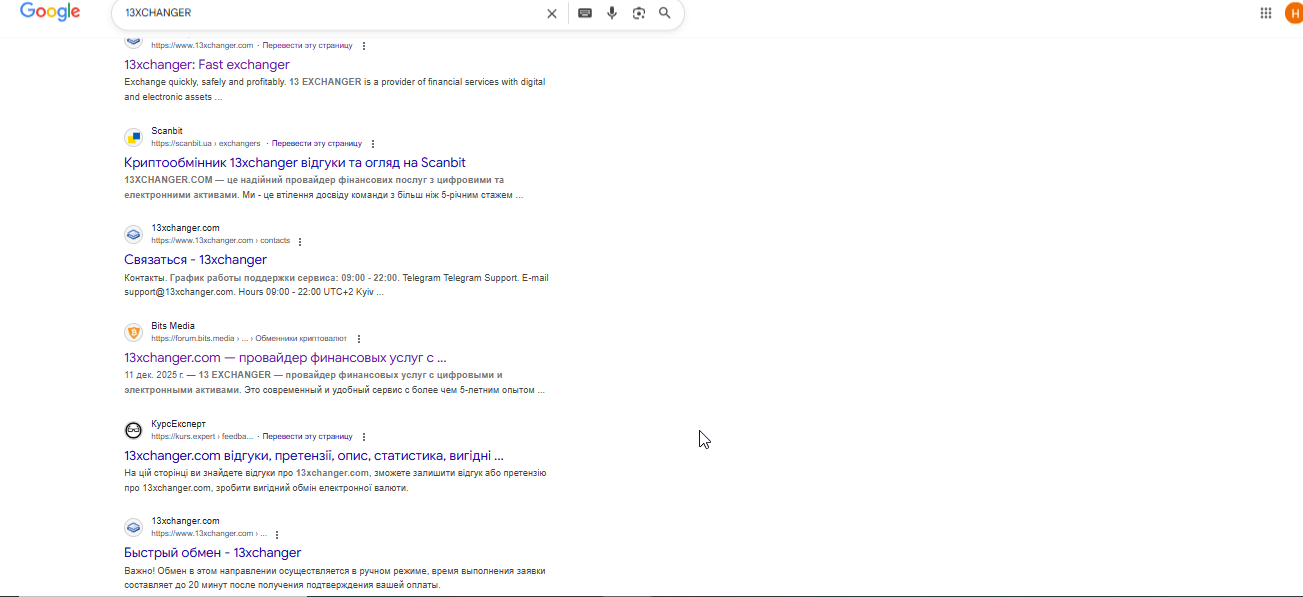Click favicon of 13xchanger contacts result
Screen dimensions: 1303x597
coord(134,234)
